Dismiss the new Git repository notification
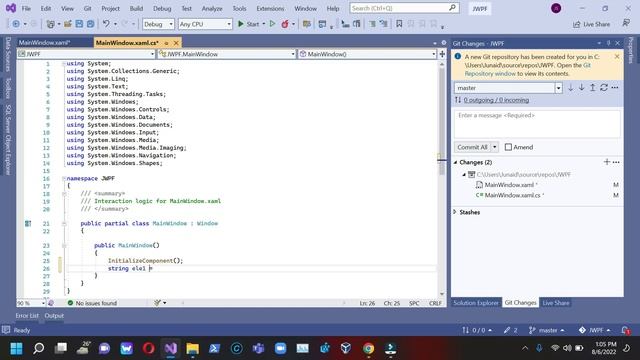The height and width of the screenshot is (360, 640). pos(617,57)
